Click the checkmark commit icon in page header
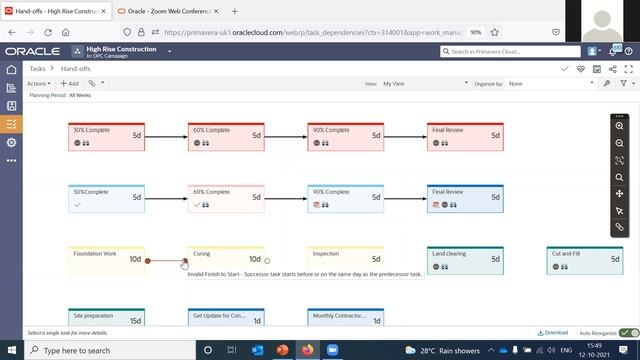This screenshot has height=360, width=640. tap(564, 69)
